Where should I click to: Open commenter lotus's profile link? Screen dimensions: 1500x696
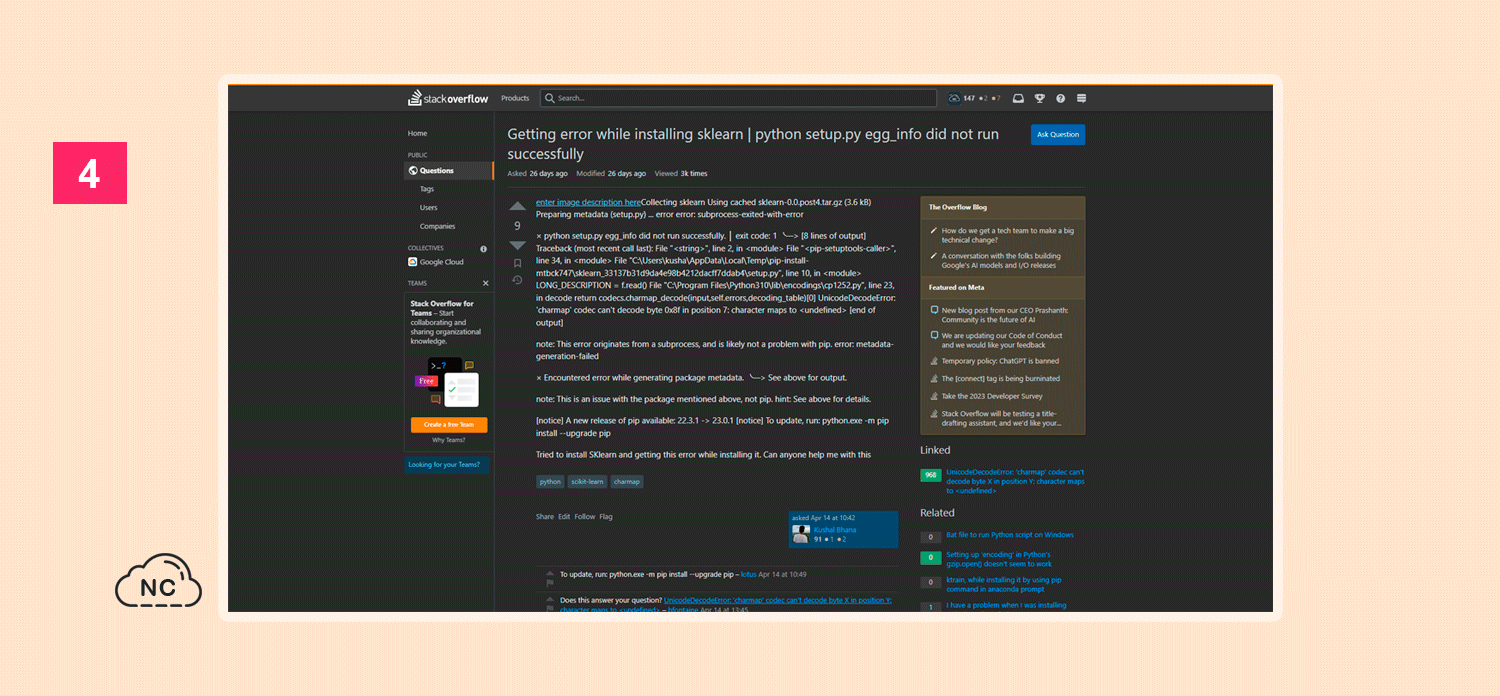[x=747, y=574]
